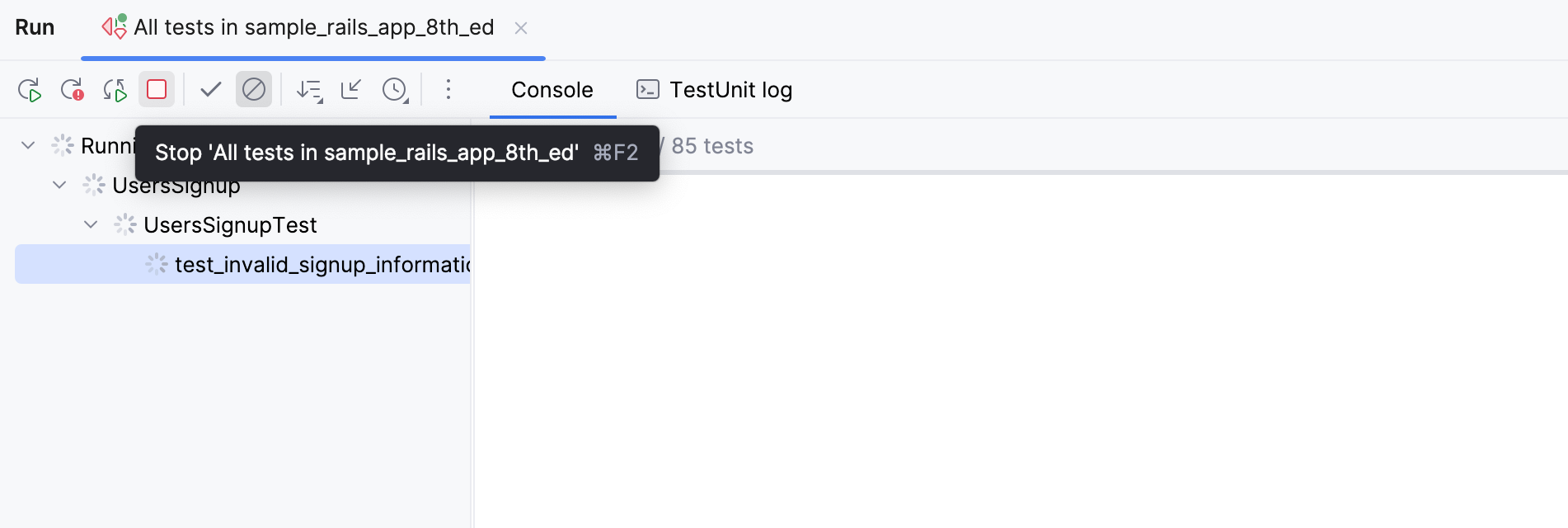Collapse the UsersSignupTest node
Viewport: 1568px width, 528px height.
tap(91, 224)
